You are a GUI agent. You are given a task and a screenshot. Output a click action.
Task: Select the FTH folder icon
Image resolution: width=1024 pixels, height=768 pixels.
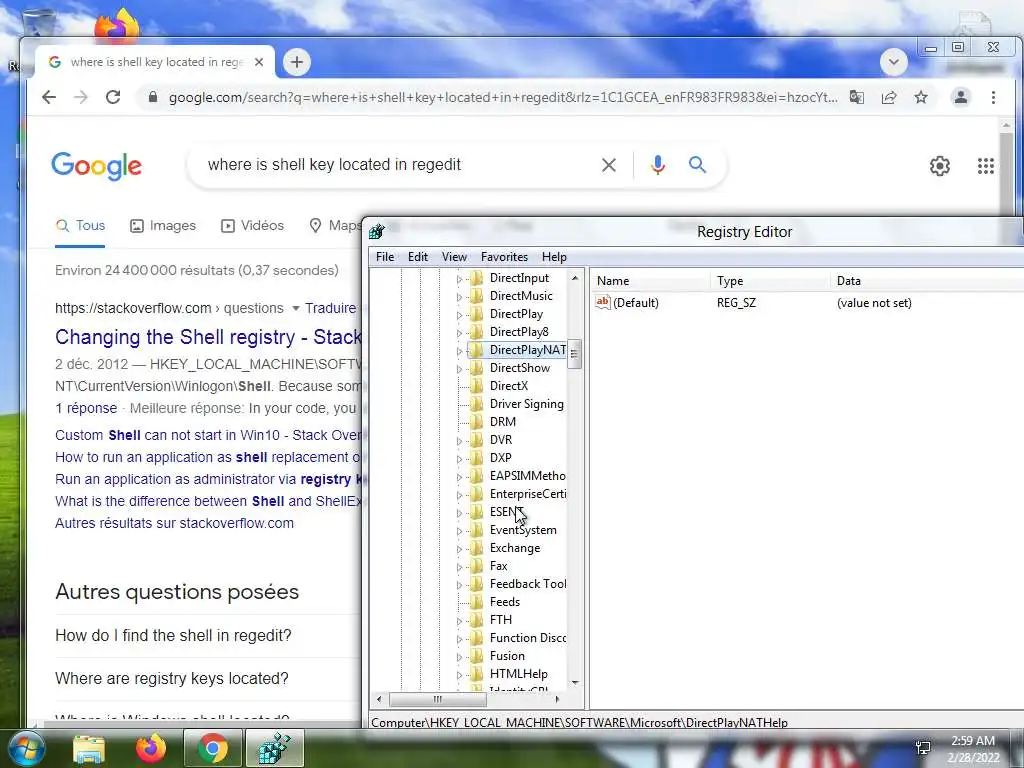click(477, 620)
